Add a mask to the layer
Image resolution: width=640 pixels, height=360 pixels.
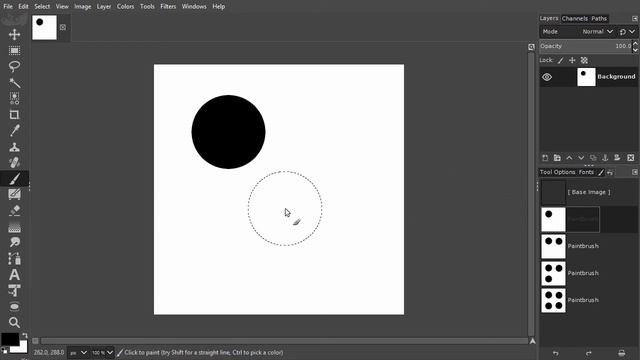click(x=617, y=158)
